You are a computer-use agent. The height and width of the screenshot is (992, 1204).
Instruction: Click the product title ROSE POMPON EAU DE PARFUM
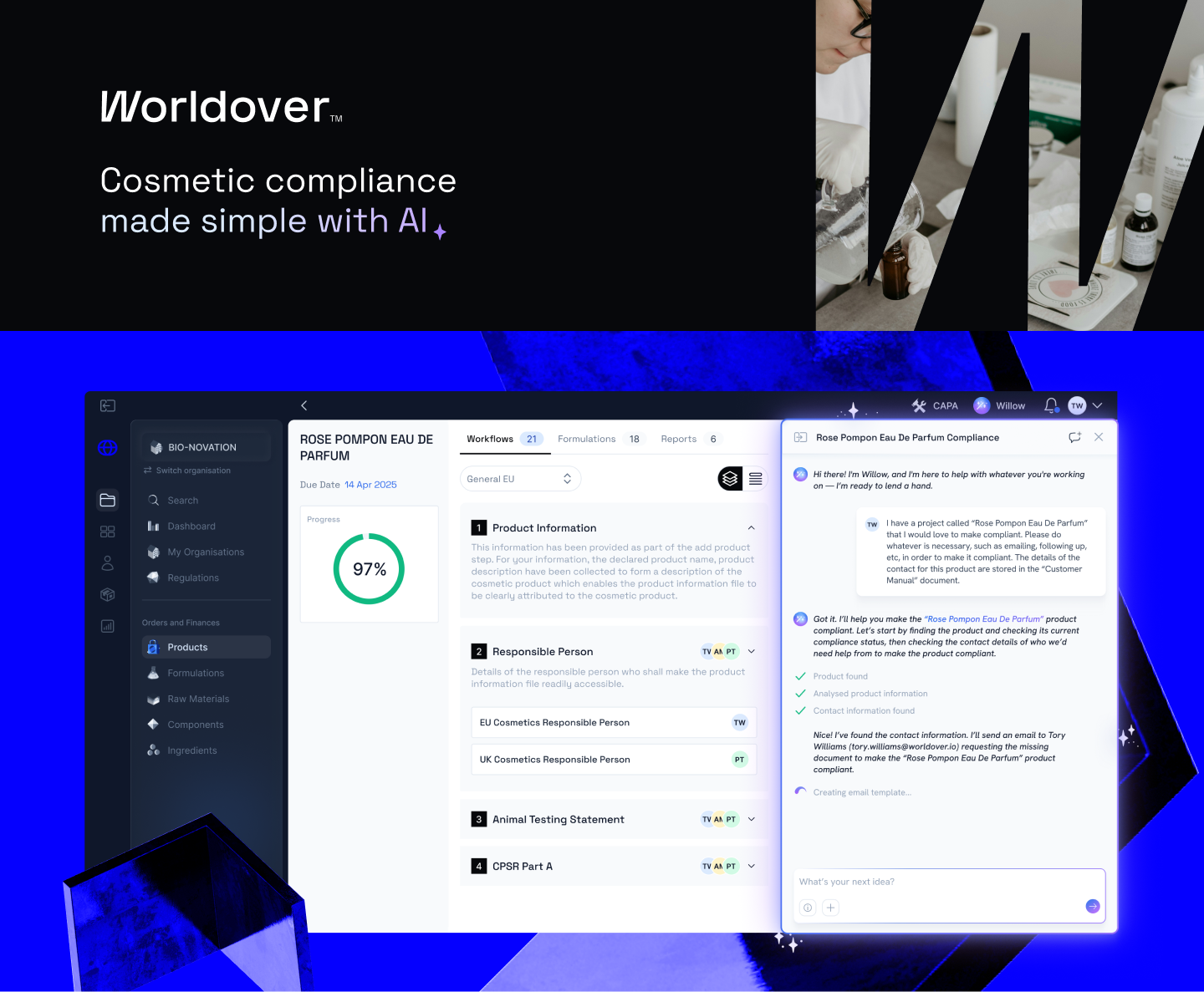point(366,447)
